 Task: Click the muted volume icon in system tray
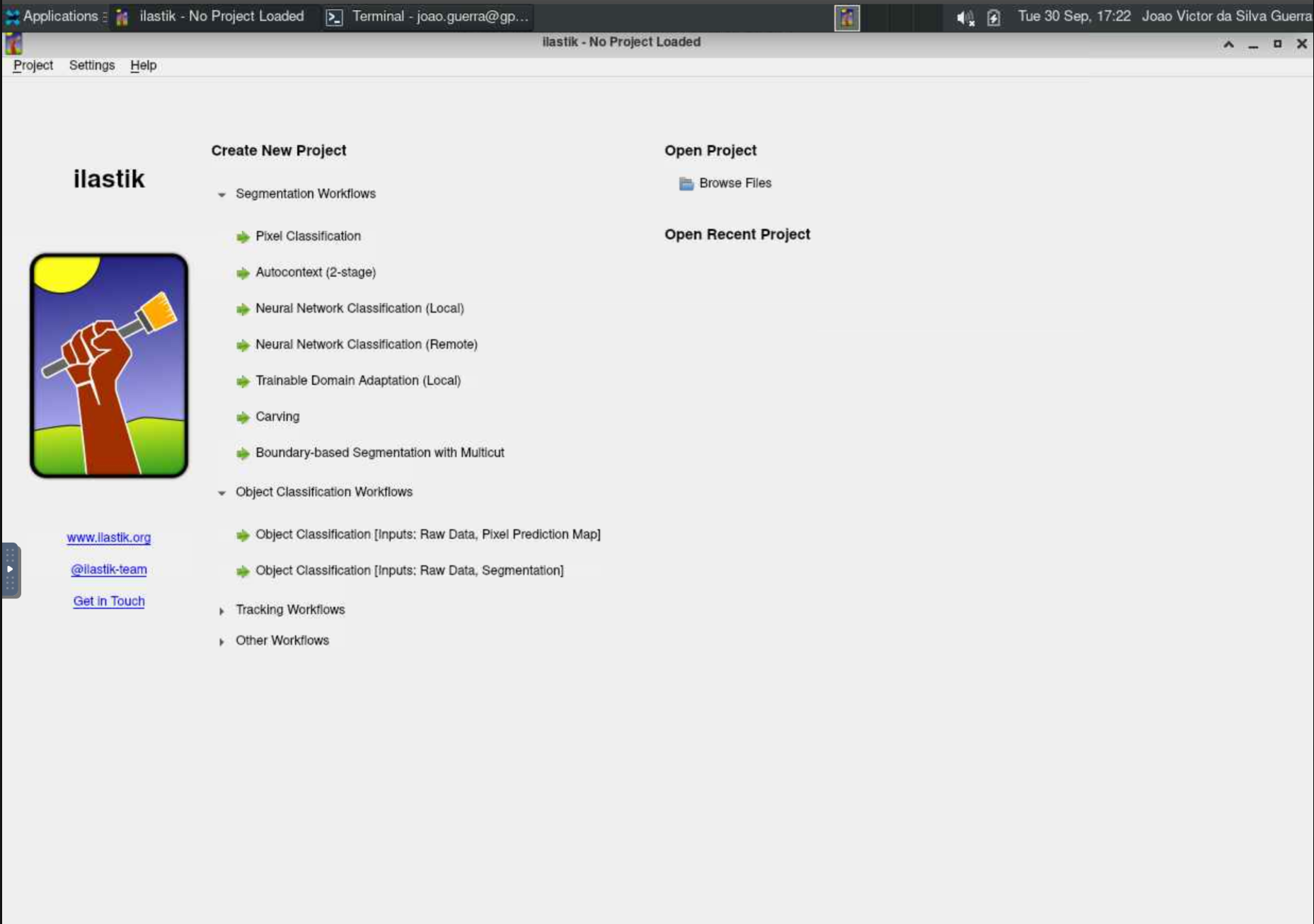click(x=965, y=18)
